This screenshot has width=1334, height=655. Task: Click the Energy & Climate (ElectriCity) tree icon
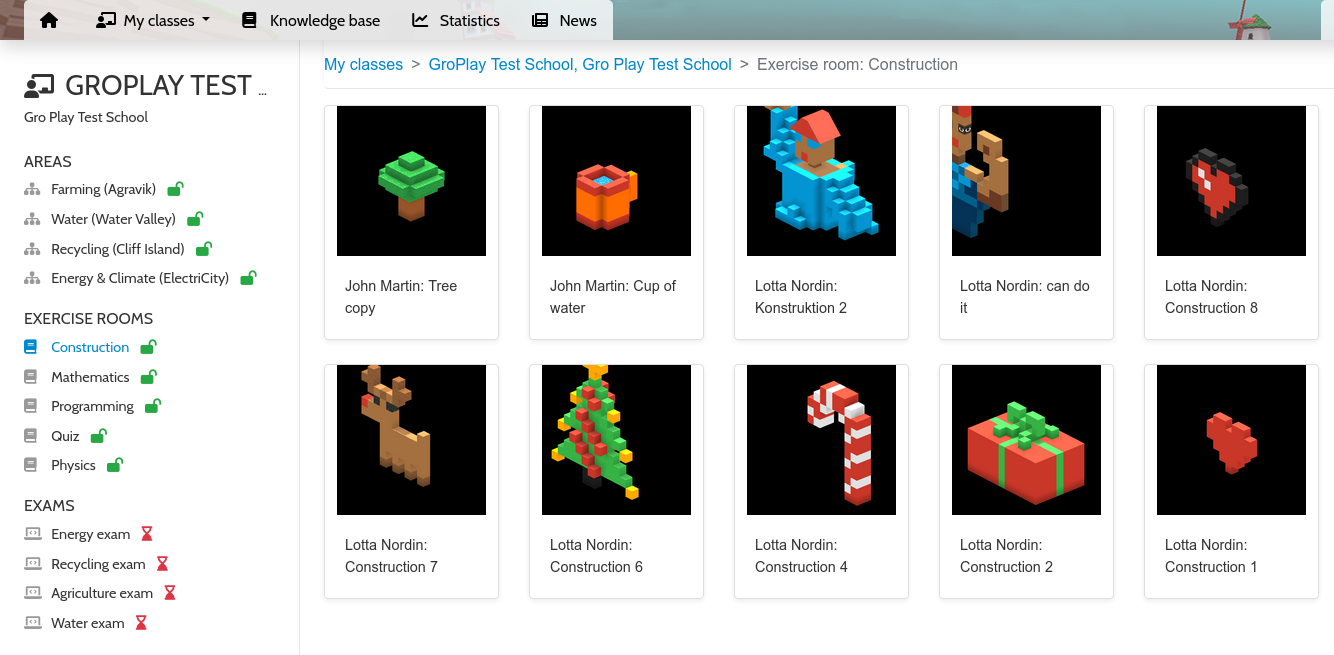coord(32,278)
